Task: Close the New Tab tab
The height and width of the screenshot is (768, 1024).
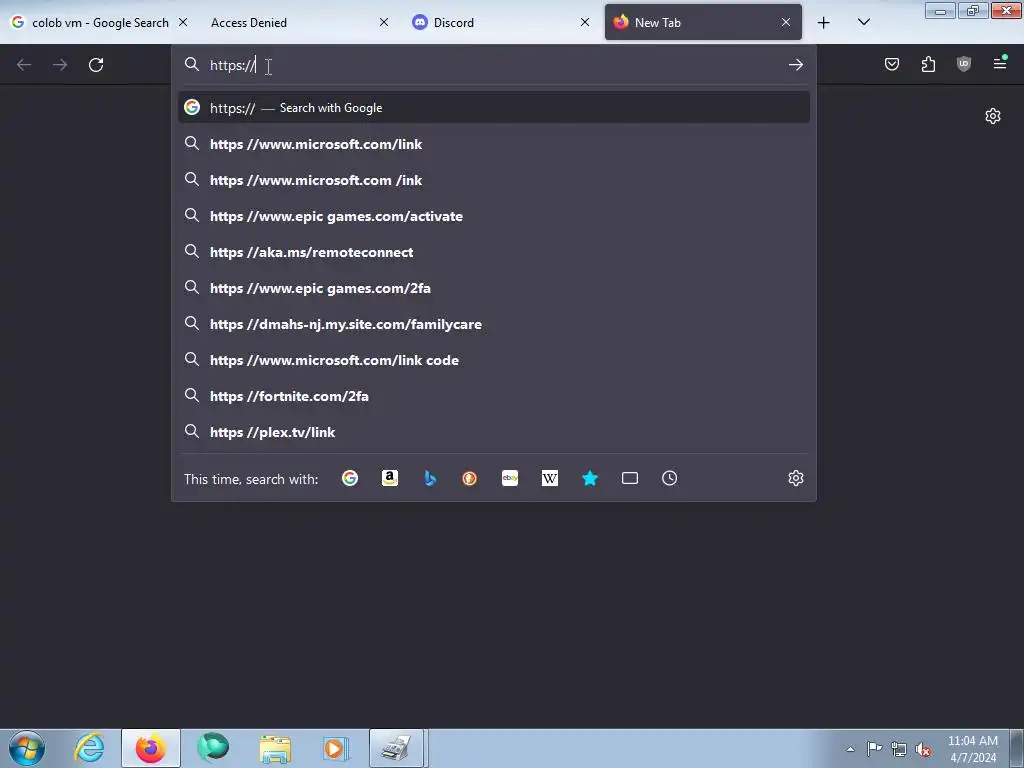Action: pyautogui.click(x=786, y=22)
